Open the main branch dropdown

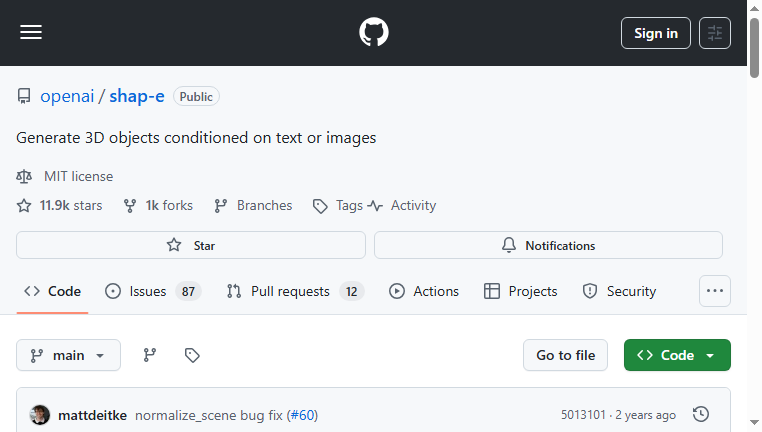(x=69, y=355)
